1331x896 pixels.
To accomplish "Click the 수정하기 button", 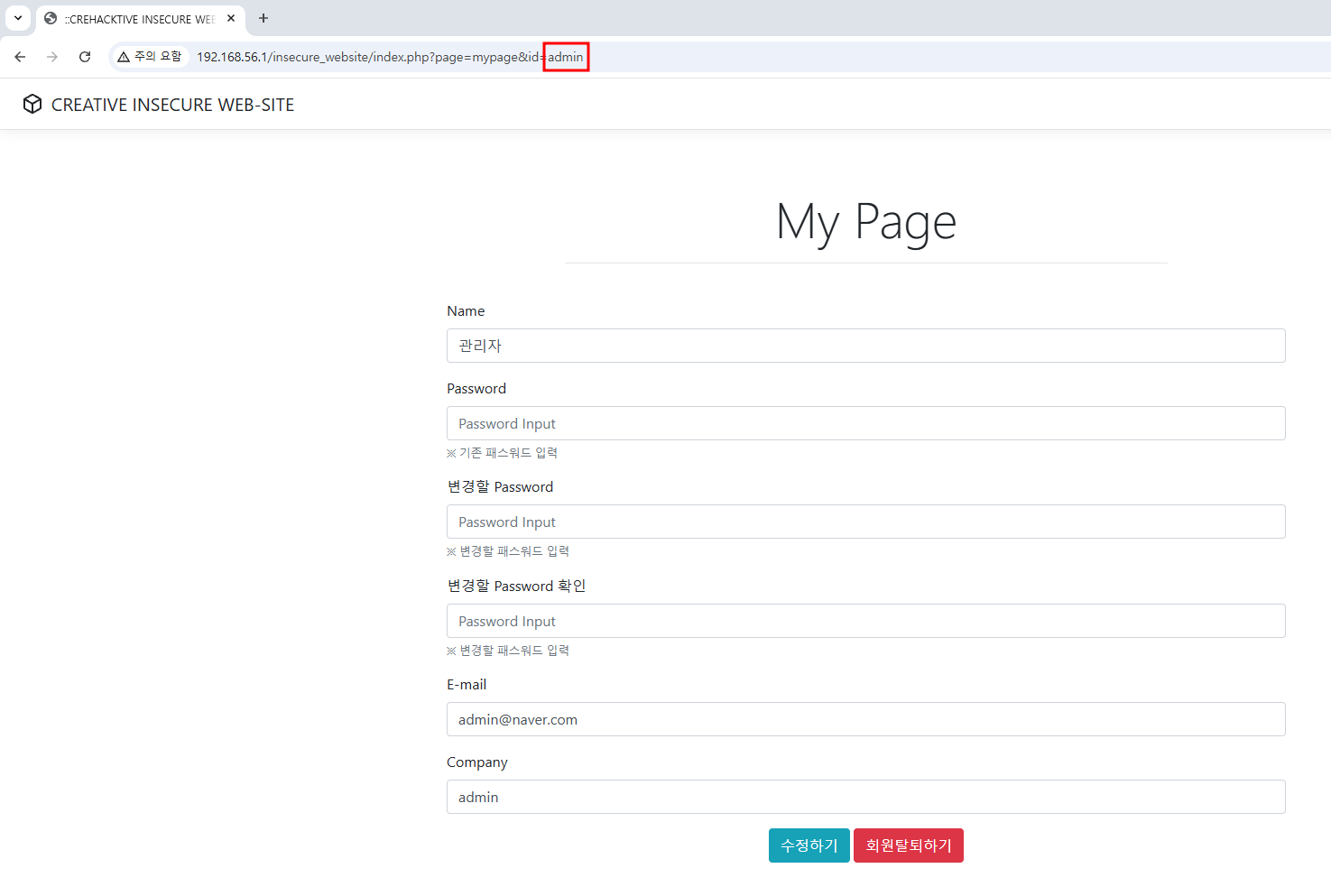I will (809, 845).
